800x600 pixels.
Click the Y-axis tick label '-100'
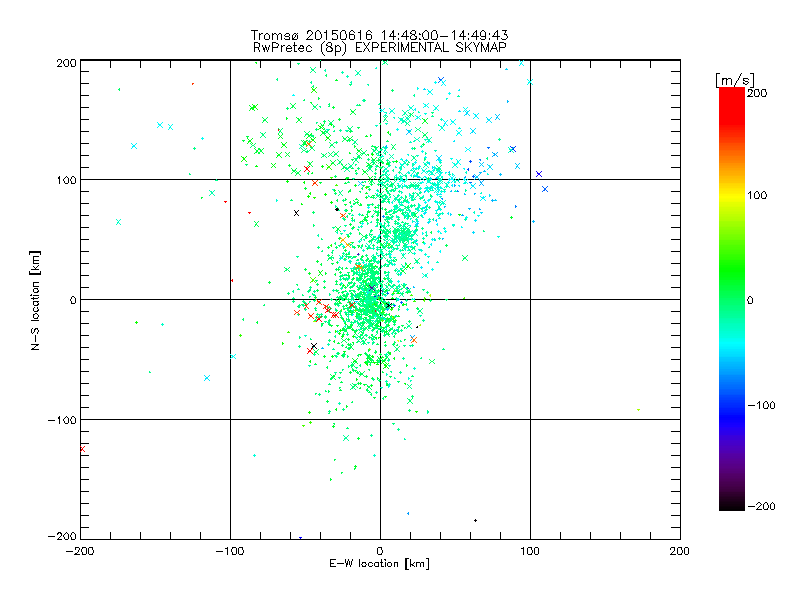click(62, 420)
